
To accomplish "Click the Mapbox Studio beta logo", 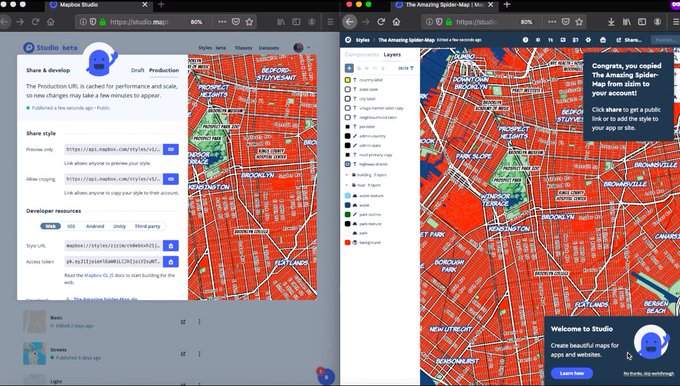I will point(50,48).
